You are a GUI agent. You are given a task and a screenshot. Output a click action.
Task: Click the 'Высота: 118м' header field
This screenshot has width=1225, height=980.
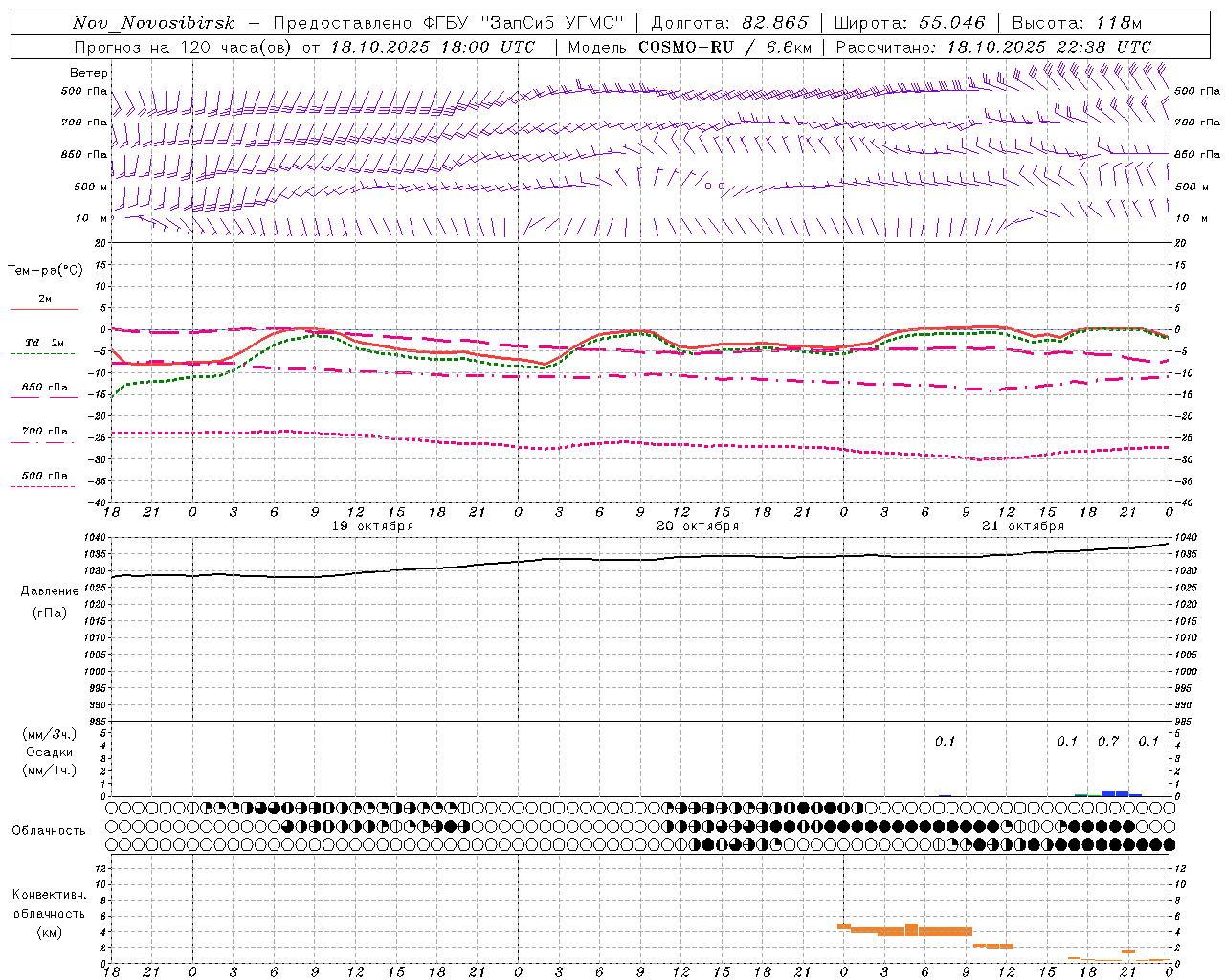(1077, 23)
